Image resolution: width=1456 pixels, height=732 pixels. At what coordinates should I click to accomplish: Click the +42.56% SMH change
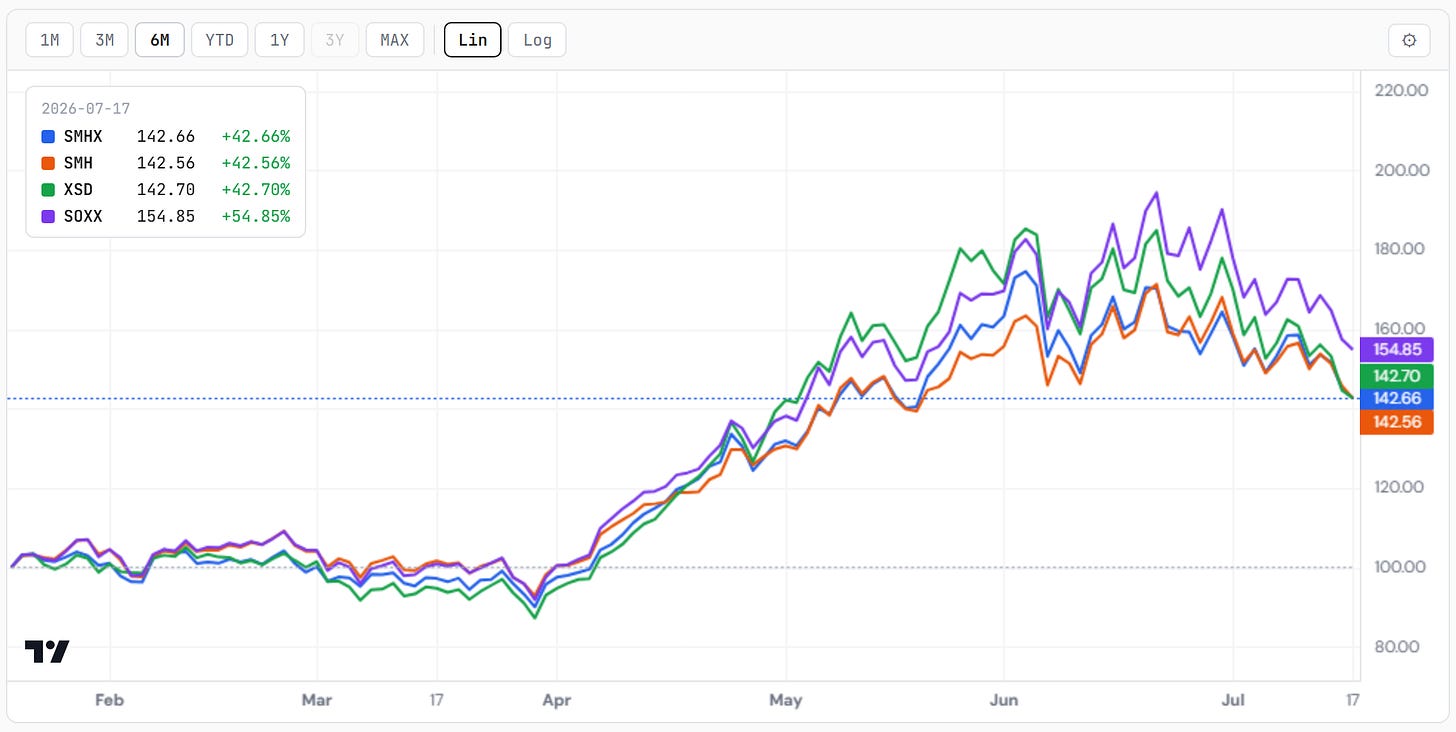pyautogui.click(x=256, y=163)
